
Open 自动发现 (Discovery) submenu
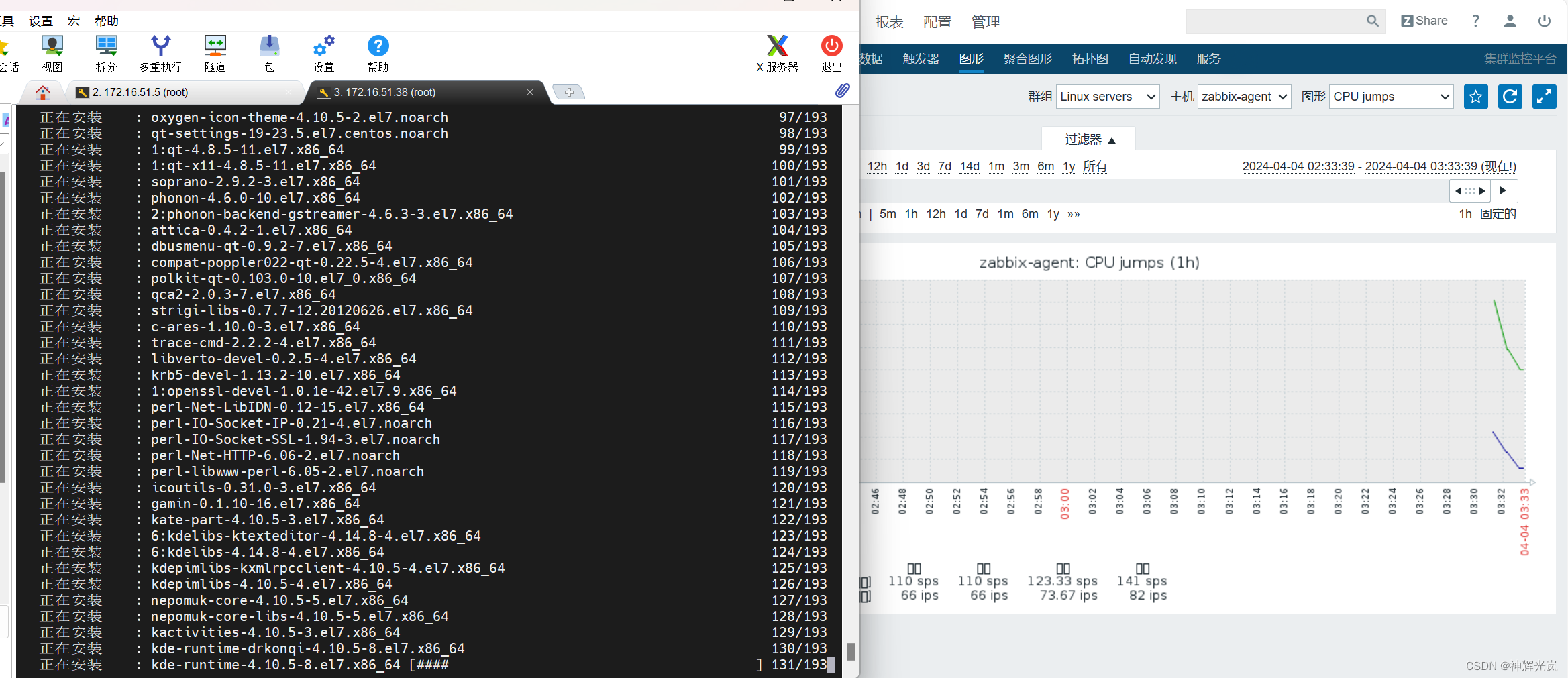tap(1152, 59)
